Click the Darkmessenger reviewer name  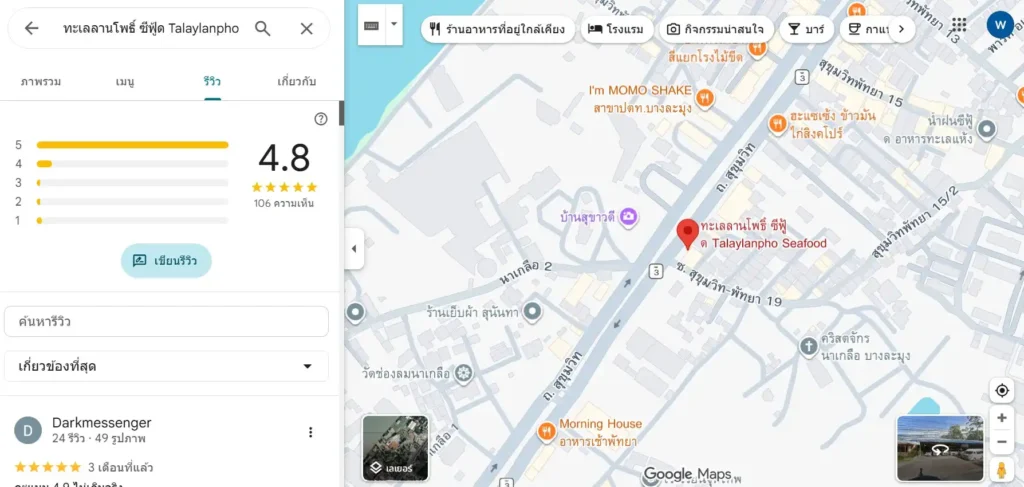(x=101, y=422)
